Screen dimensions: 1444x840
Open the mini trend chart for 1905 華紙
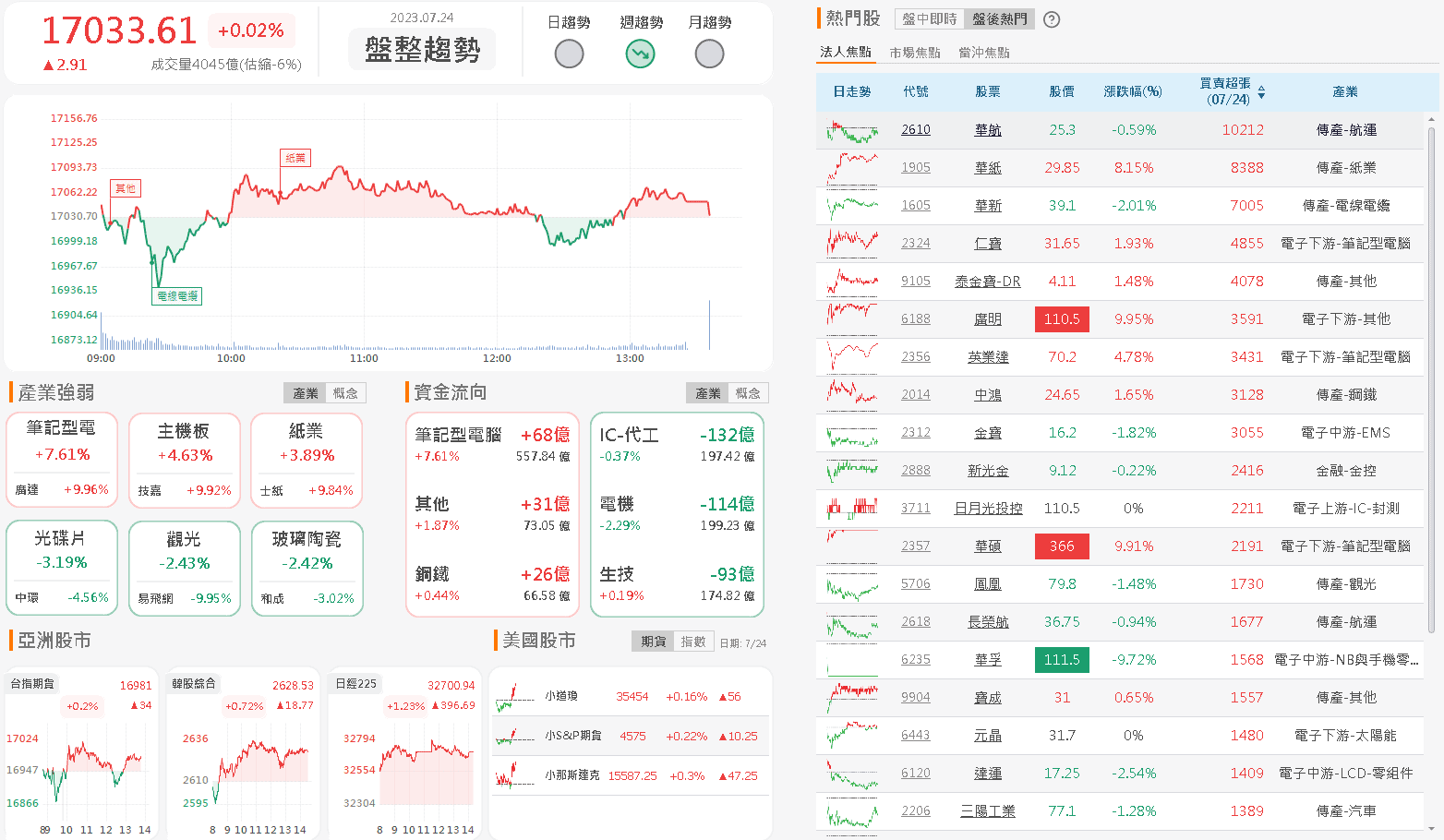click(x=852, y=168)
